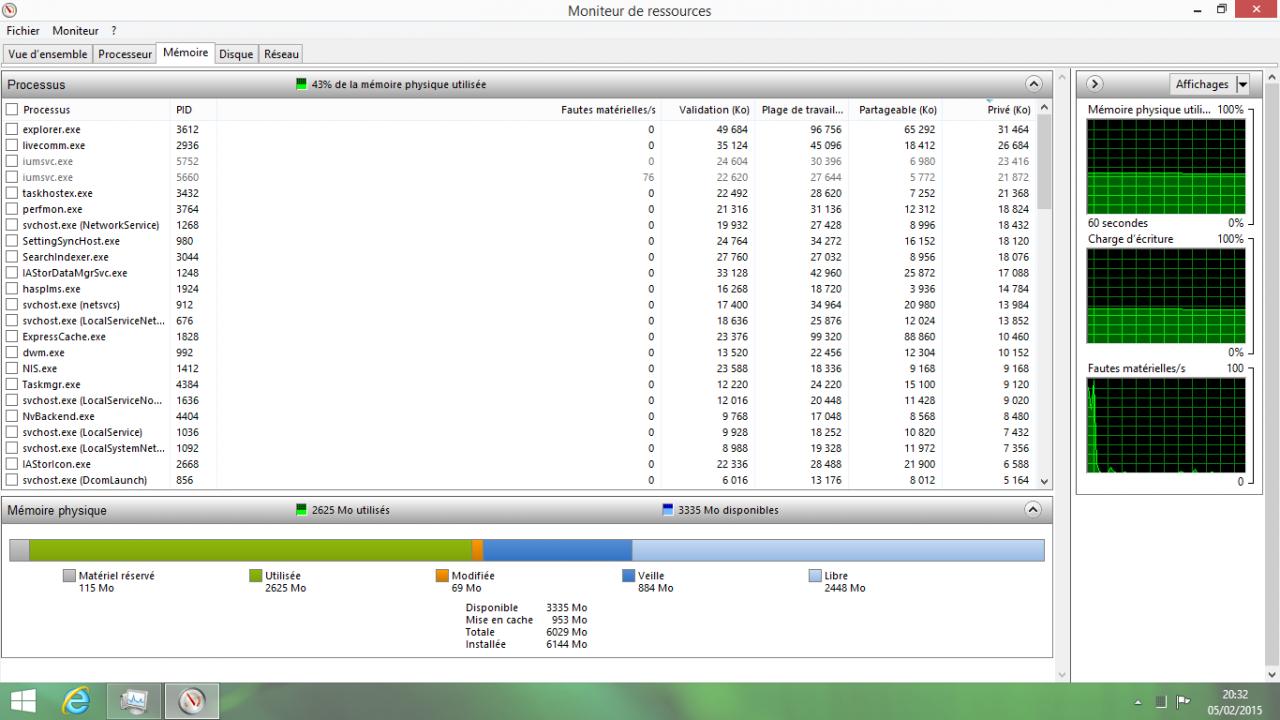Screen dimensions: 1280x720
Task: Select the svchost.exe (netsvcs) row
Action: [520, 305]
